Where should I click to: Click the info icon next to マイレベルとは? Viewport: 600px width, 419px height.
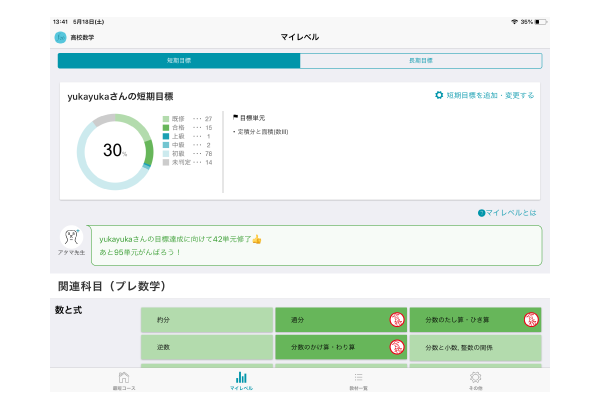[481, 213]
